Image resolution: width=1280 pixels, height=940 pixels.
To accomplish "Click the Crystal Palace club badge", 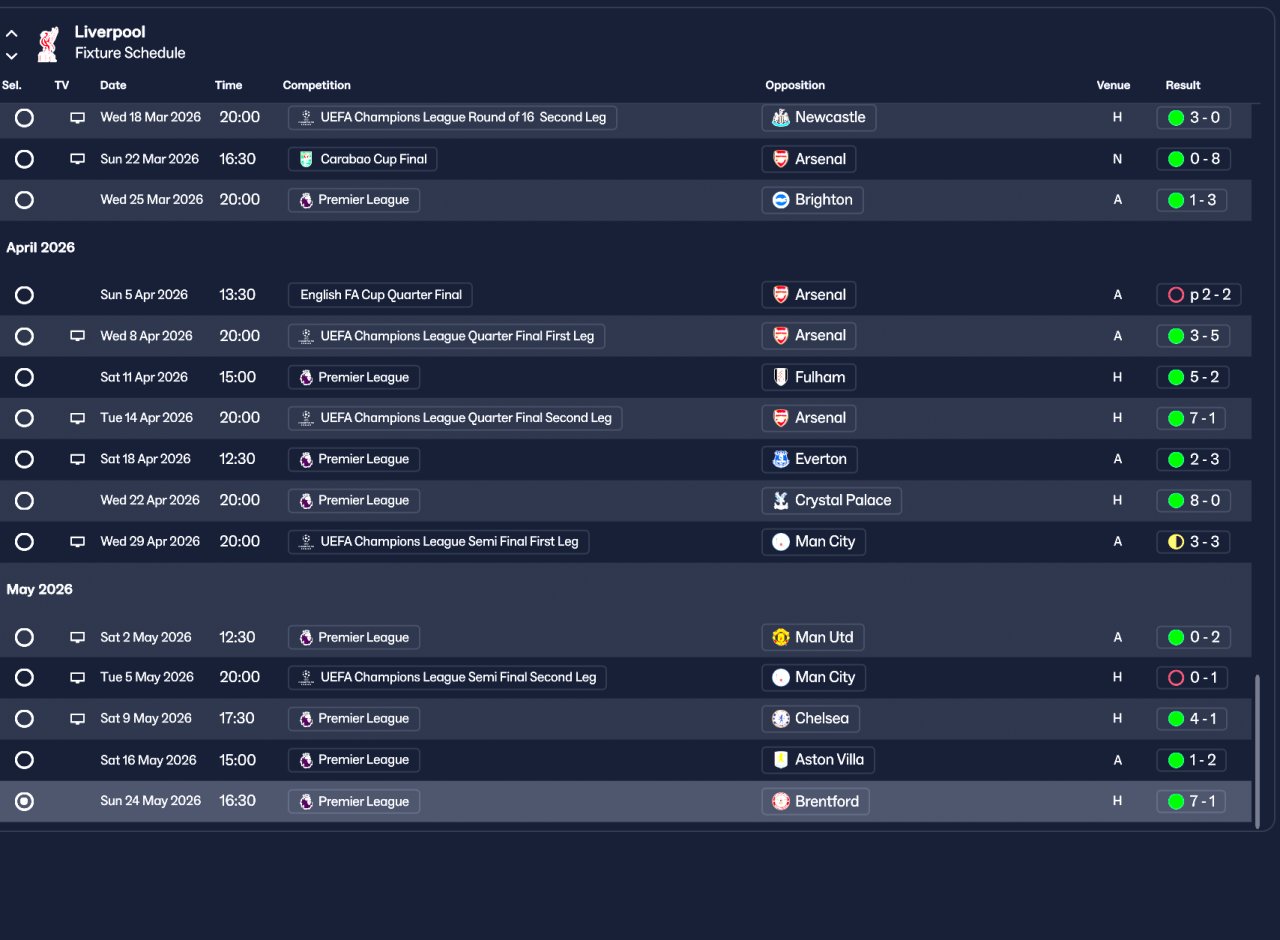I will click(x=781, y=500).
